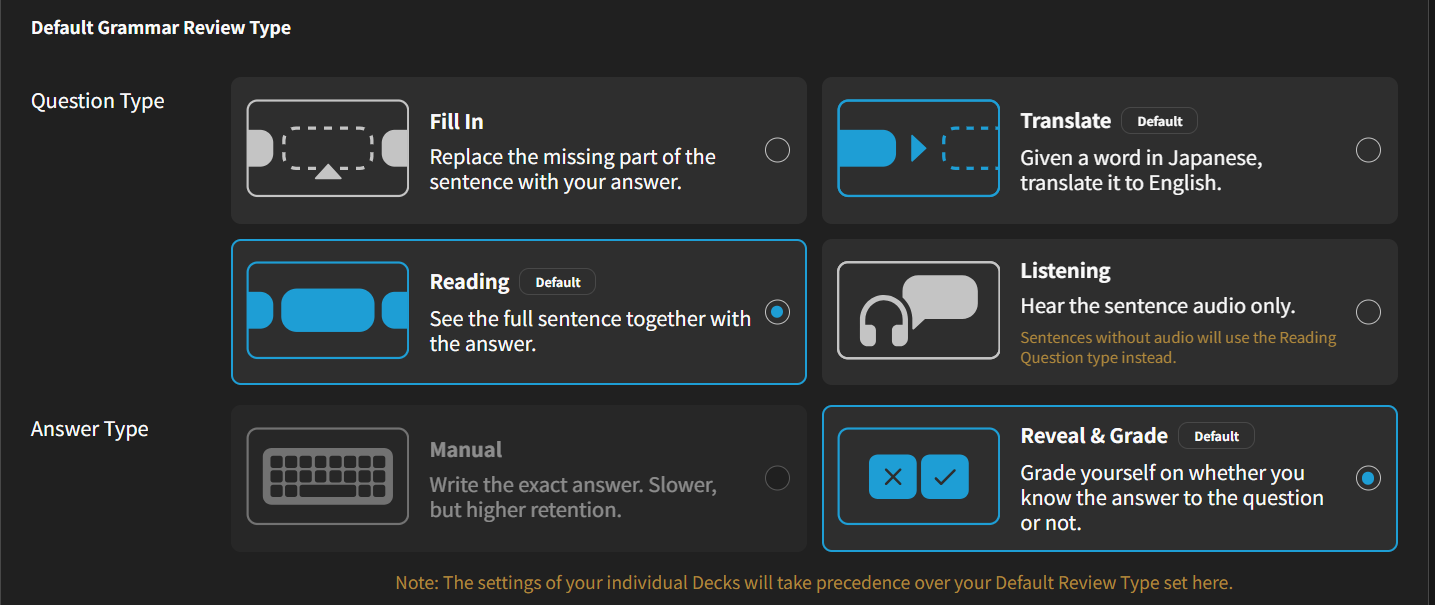Click the orange note about individual Decks

coord(814,582)
